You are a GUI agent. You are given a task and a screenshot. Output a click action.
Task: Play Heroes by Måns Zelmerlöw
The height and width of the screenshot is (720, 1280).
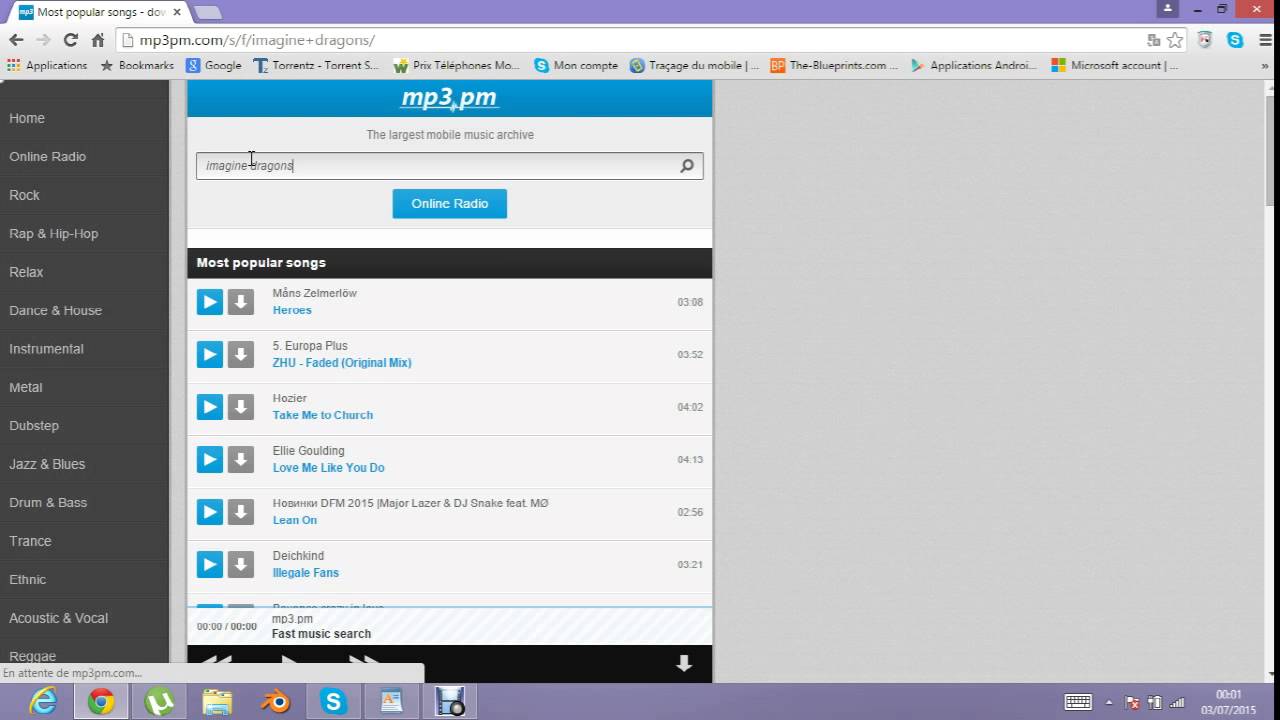click(210, 301)
